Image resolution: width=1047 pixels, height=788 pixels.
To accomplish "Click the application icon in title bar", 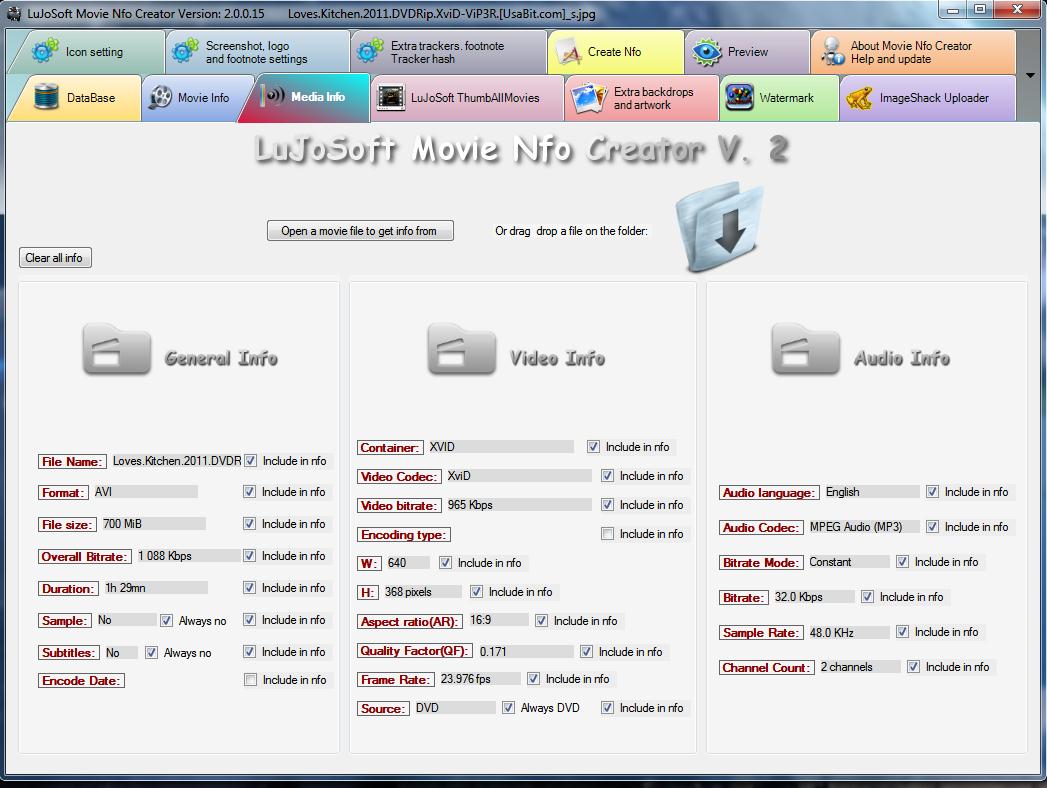I will [x=14, y=13].
